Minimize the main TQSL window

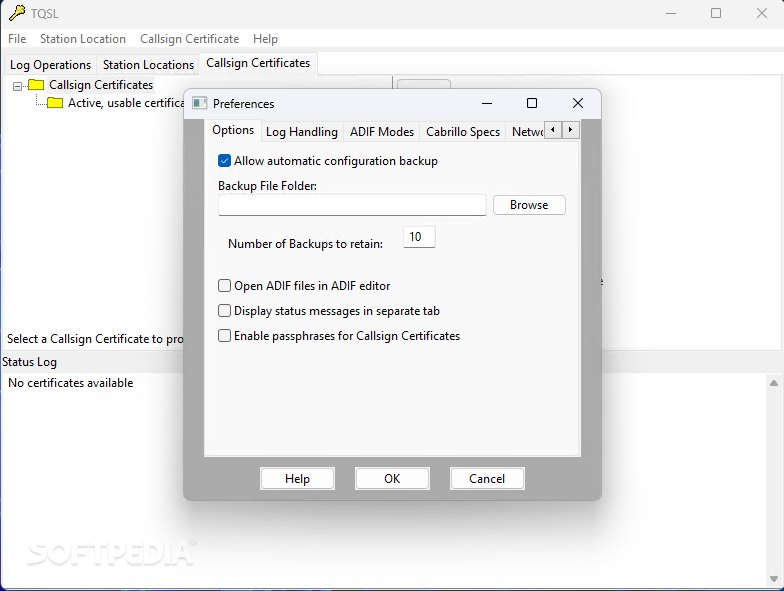(x=671, y=13)
